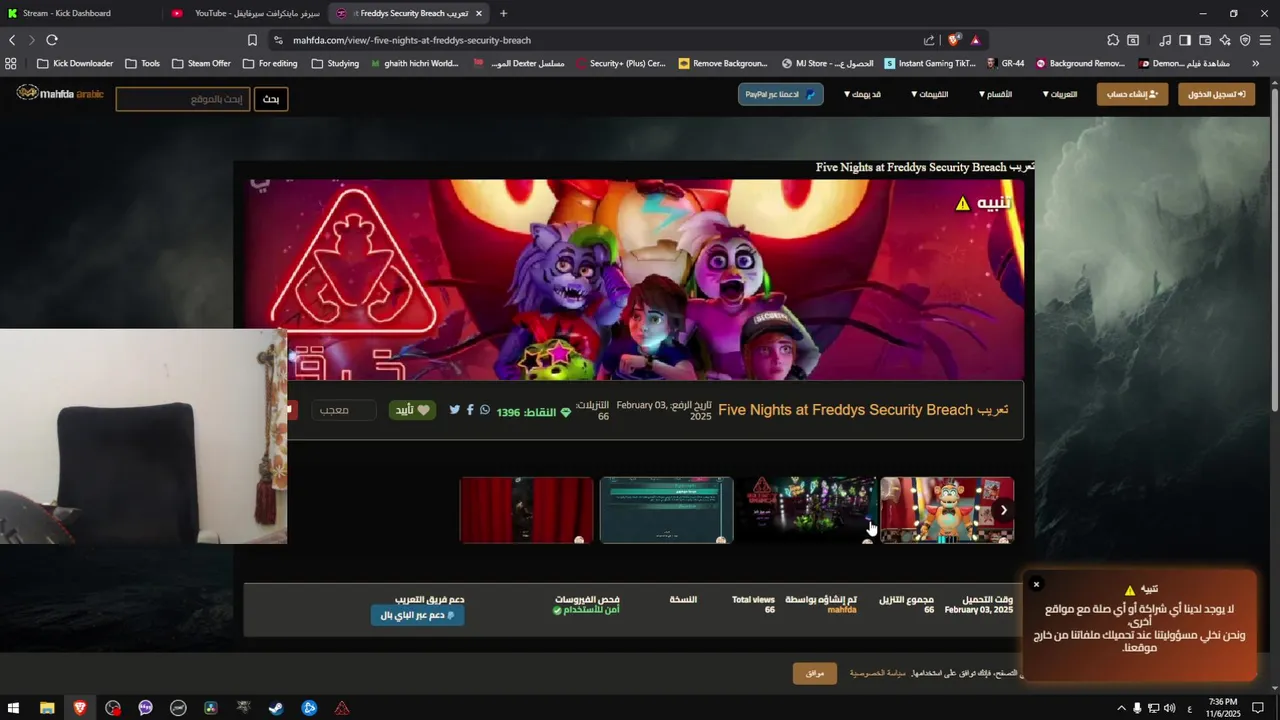1280x720 pixels.
Task: Open the apps grid in bookmarks bar
Action: click(11, 63)
